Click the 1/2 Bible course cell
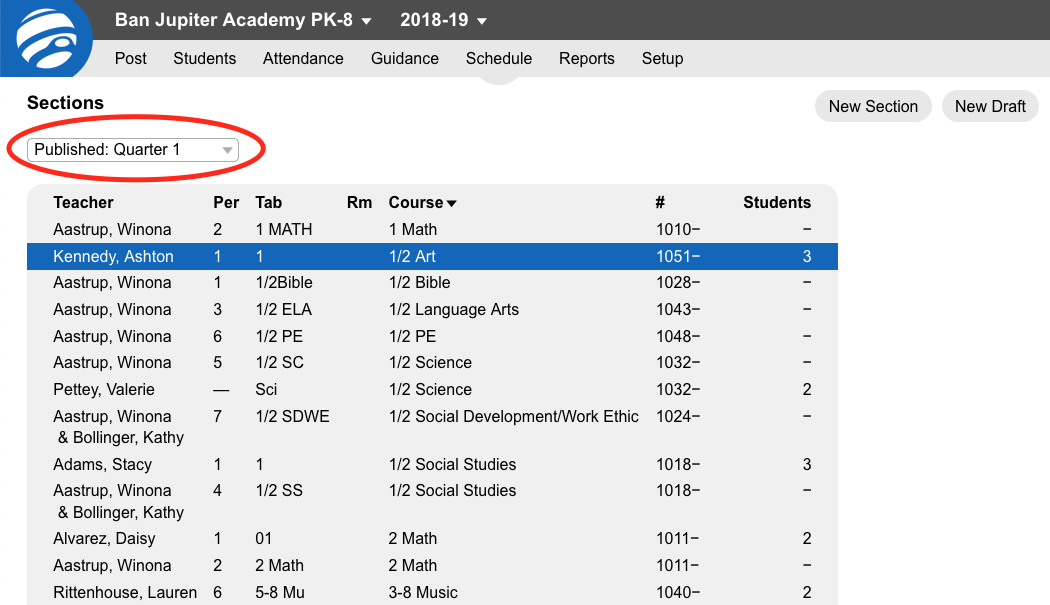The image size is (1050, 605). [x=419, y=283]
